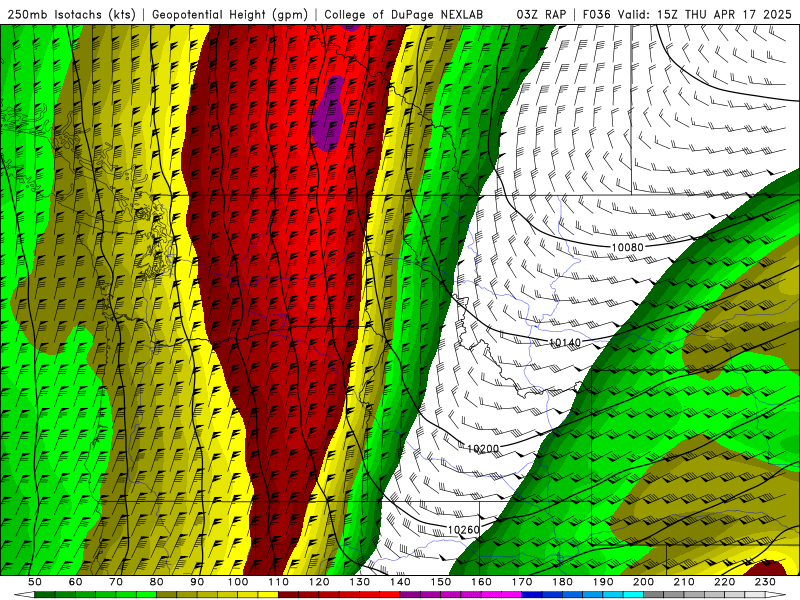Click the 10260 height contour label
Screen dimensions: 800x600
pyautogui.click(x=464, y=530)
